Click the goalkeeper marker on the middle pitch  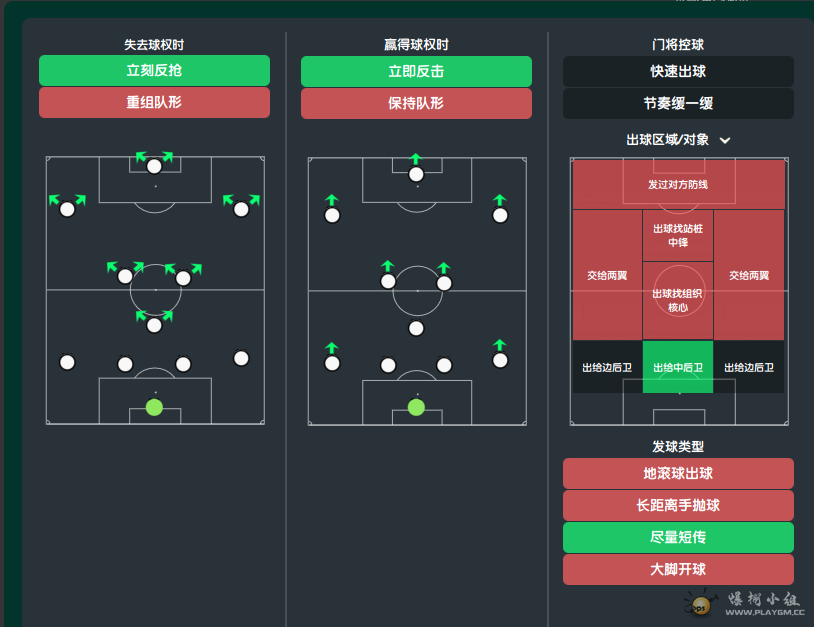(416, 407)
